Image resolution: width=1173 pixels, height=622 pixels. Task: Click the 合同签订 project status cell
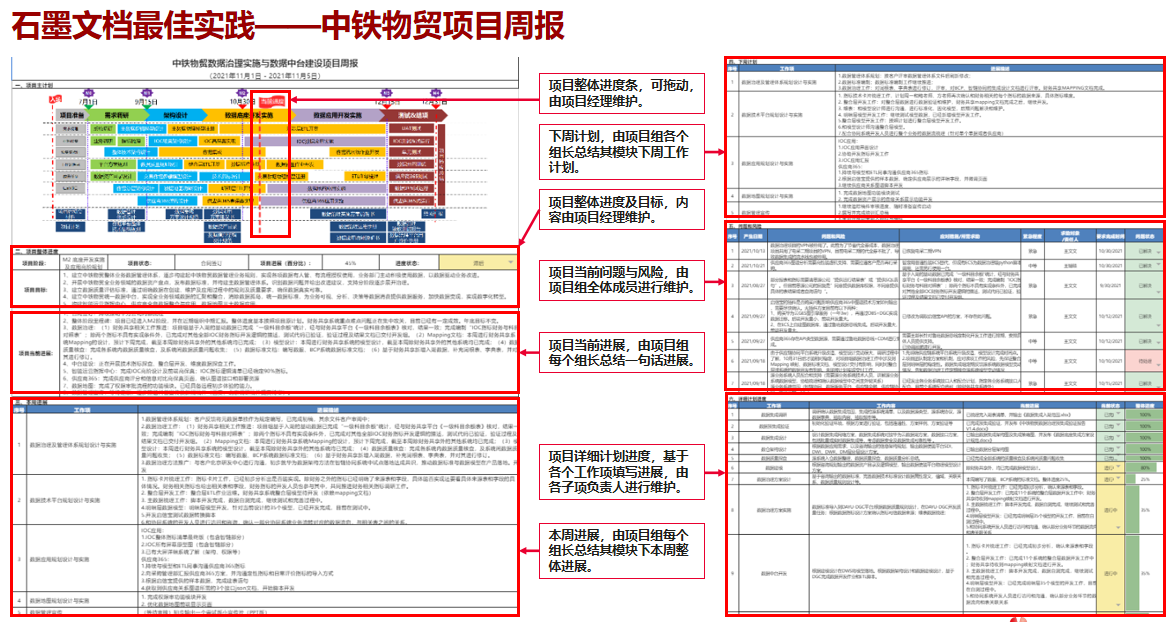pyautogui.click(x=211, y=263)
